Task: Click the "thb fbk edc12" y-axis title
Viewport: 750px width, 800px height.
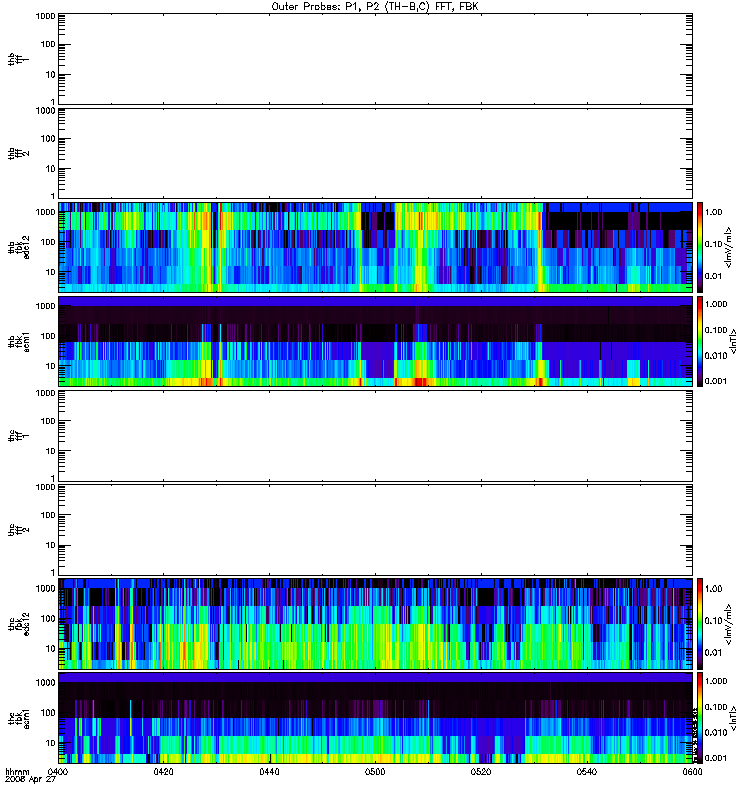Action: [x=18, y=247]
